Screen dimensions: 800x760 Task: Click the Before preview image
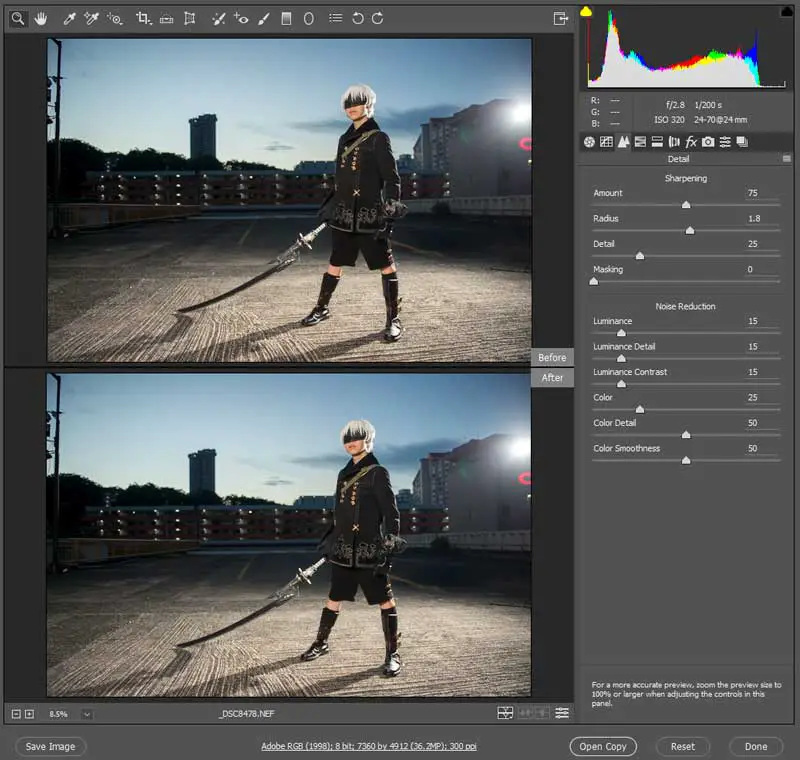[289, 200]
